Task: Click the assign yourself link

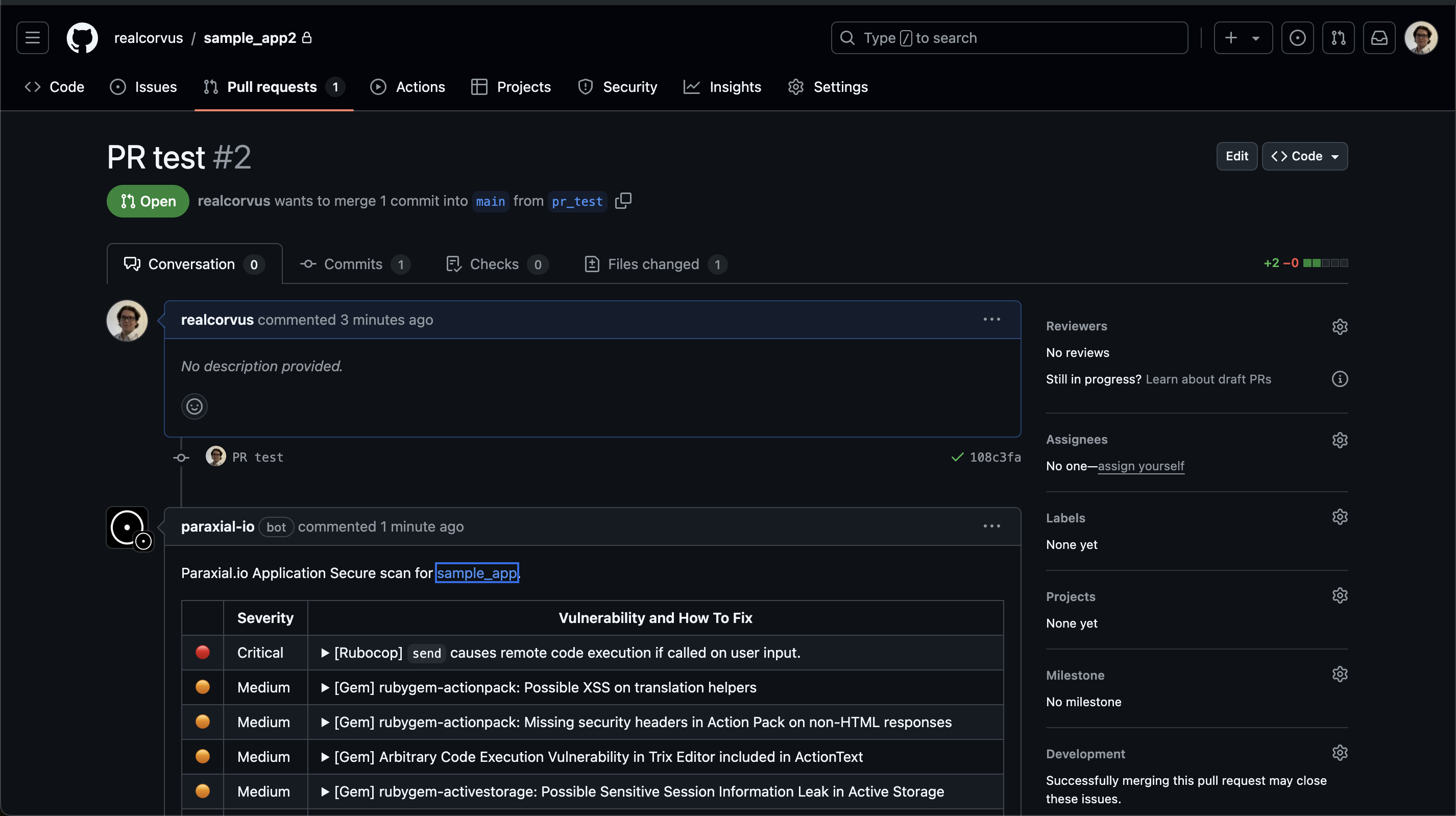Action: coord(1140,466)
